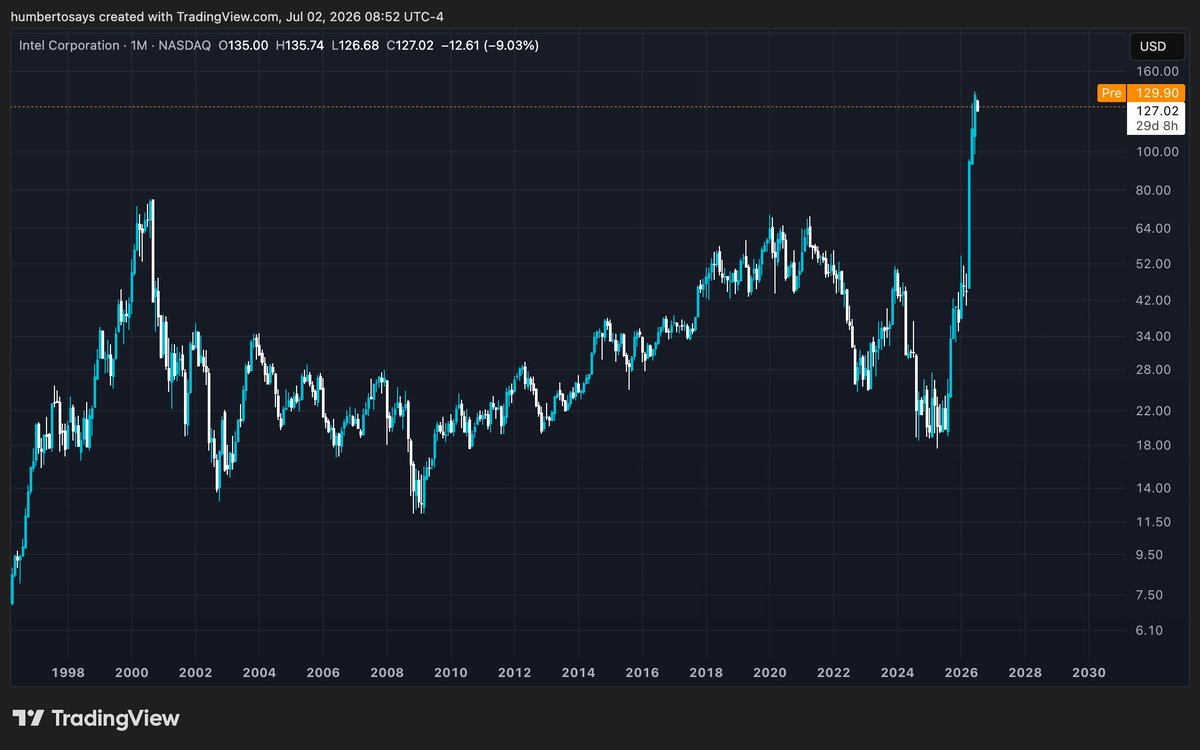Click the 2012 time axis label
This screenshot has height=750, width=1200.
click(x=514, y=673)
